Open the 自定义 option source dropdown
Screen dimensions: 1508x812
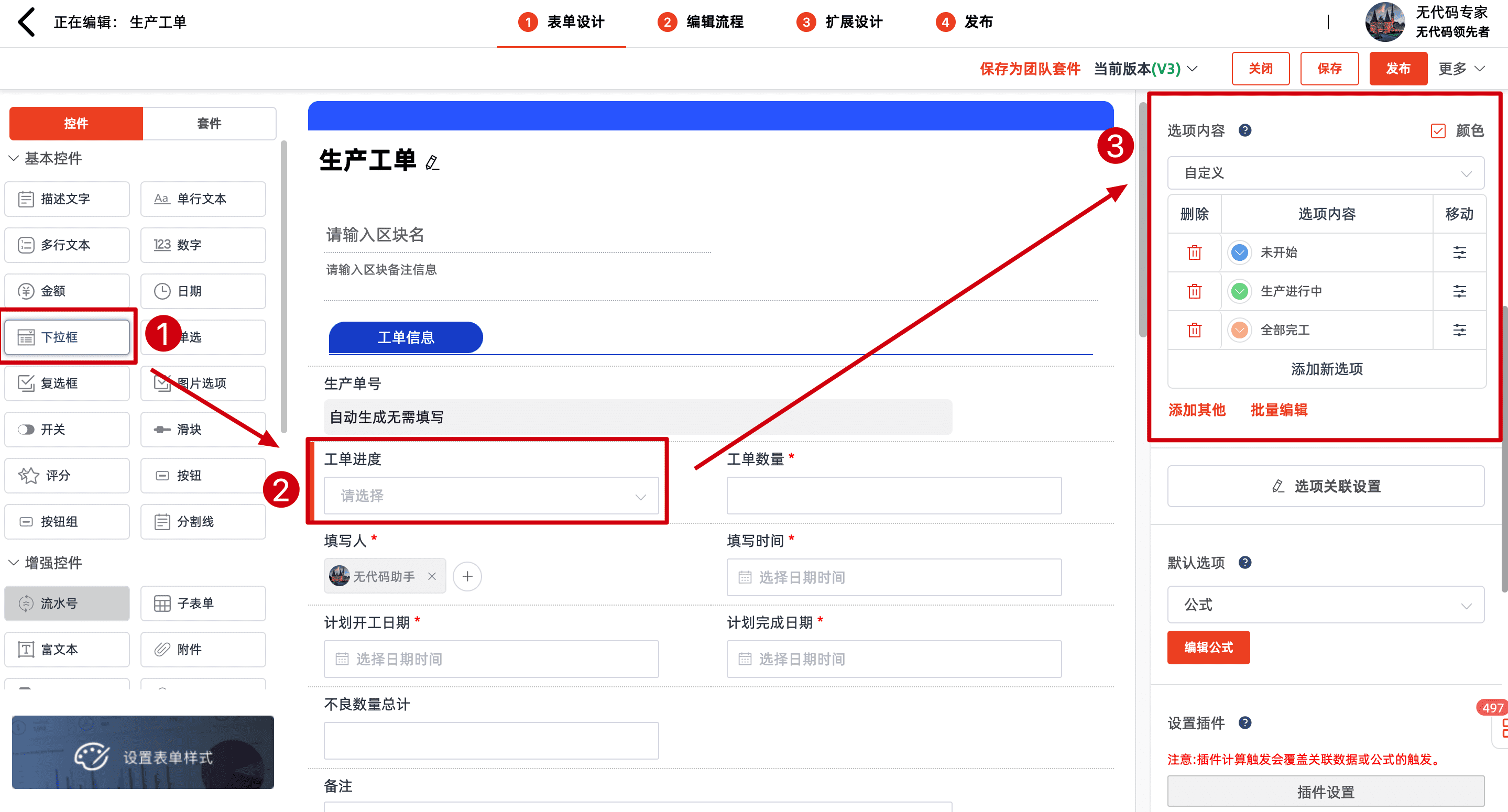click(1325, 173)
